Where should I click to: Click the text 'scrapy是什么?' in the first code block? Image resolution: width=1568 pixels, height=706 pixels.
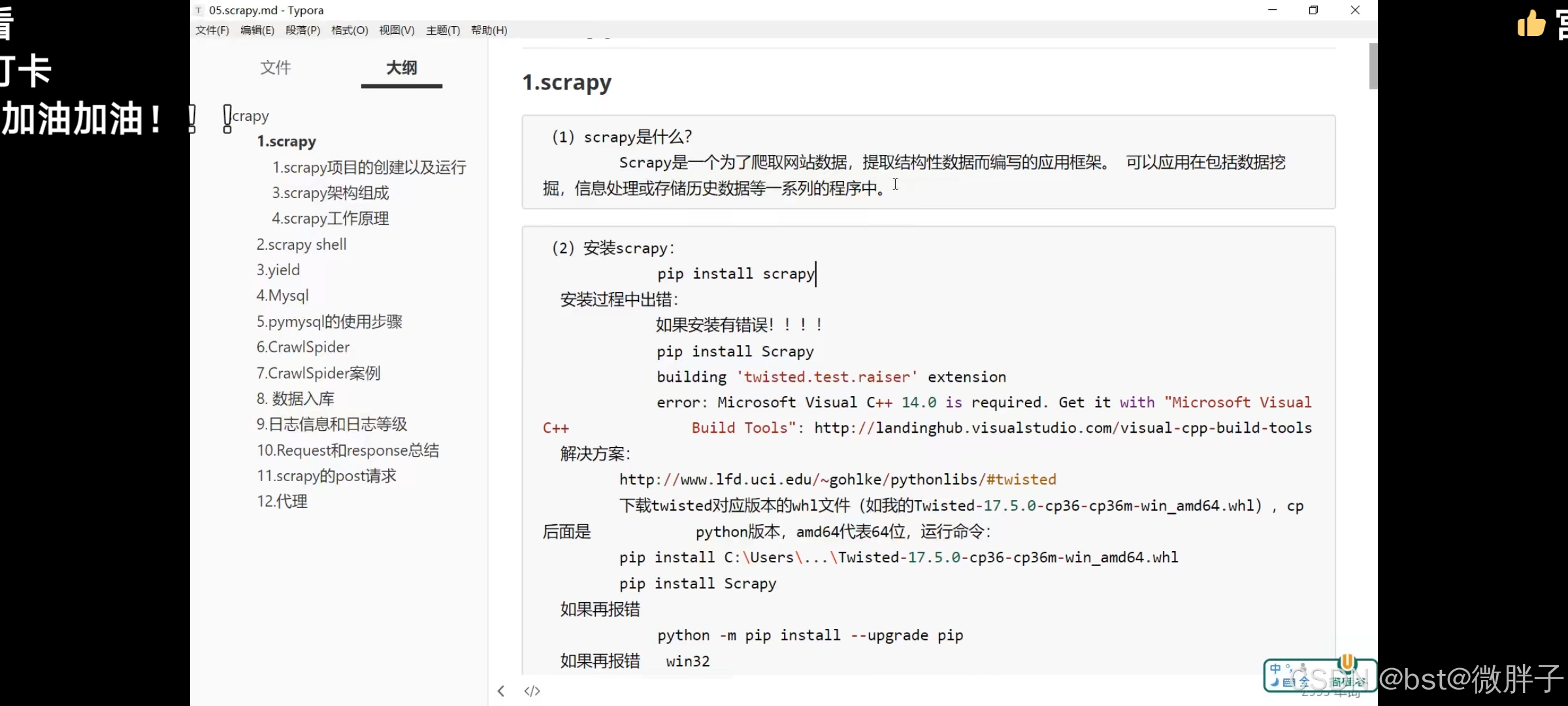pos(638,137)
